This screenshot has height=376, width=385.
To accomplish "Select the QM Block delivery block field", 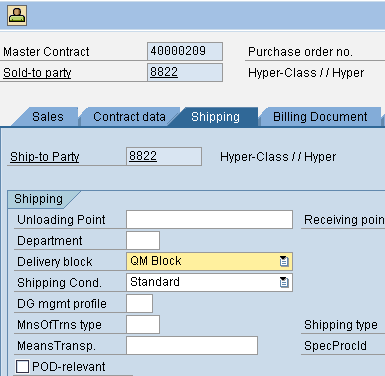I will click(x=209, y=261).
